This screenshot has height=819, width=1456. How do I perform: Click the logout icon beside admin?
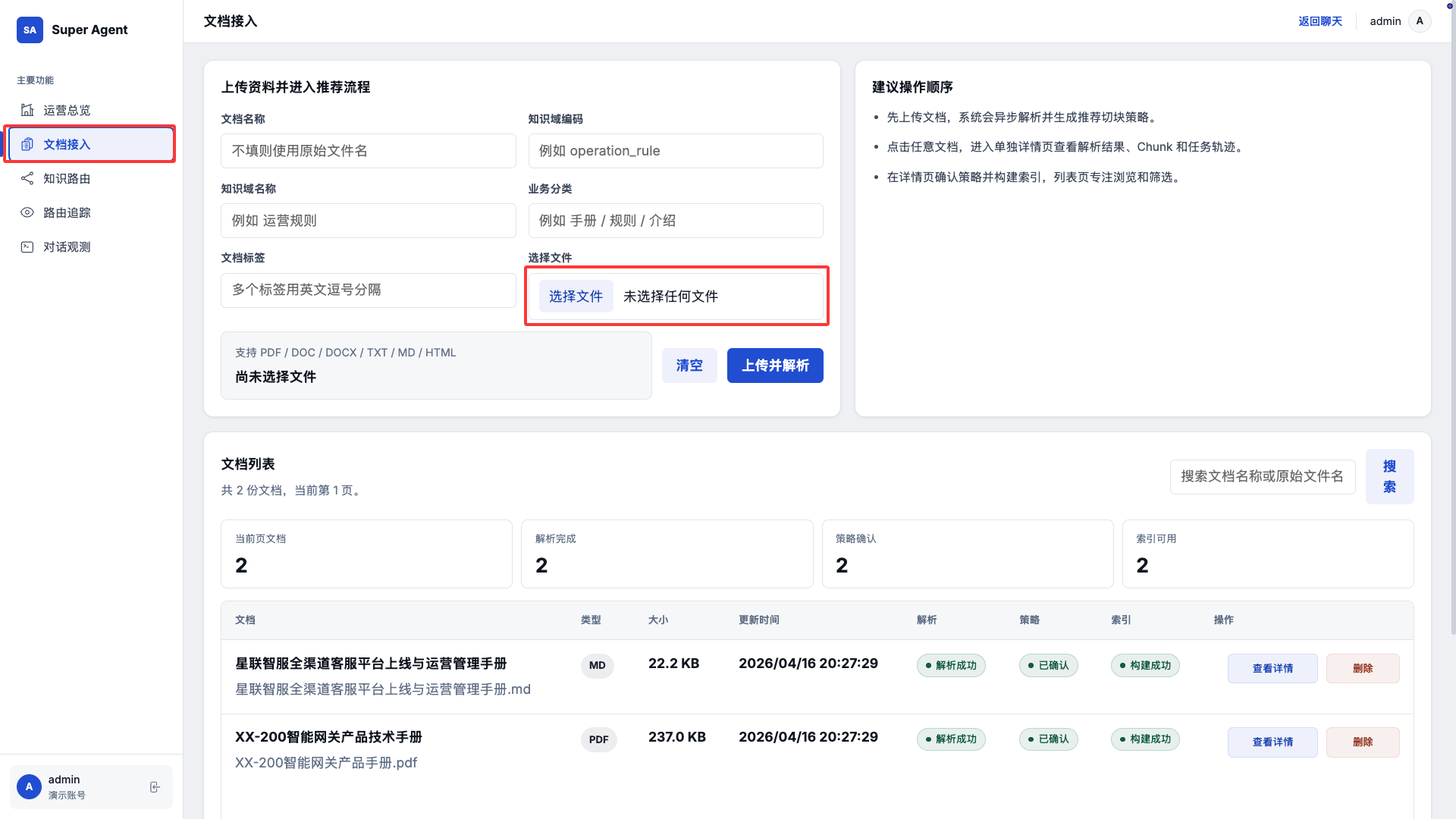(155, 787)
